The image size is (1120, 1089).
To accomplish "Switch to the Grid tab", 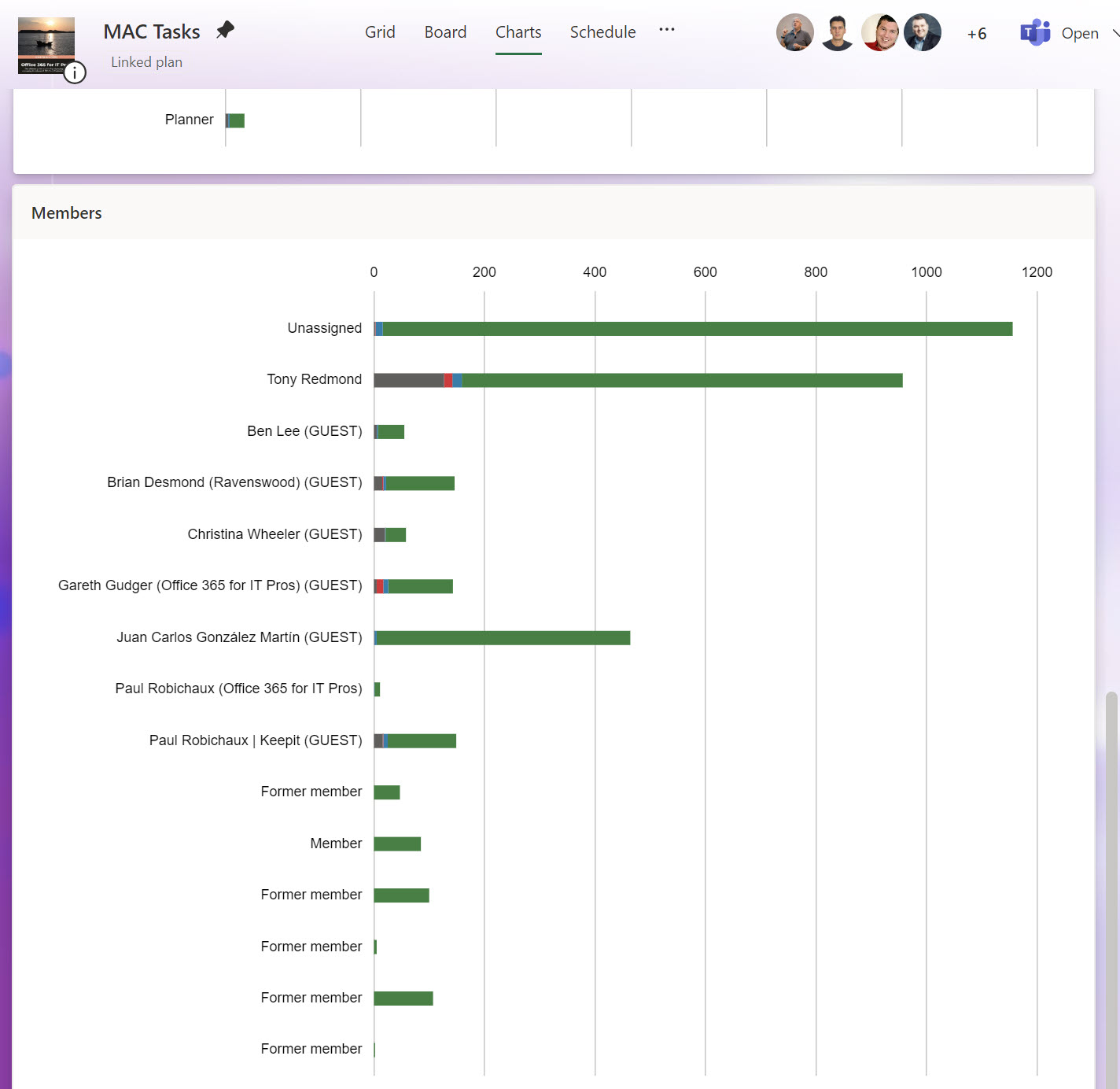I will click(x=380, y=32).
